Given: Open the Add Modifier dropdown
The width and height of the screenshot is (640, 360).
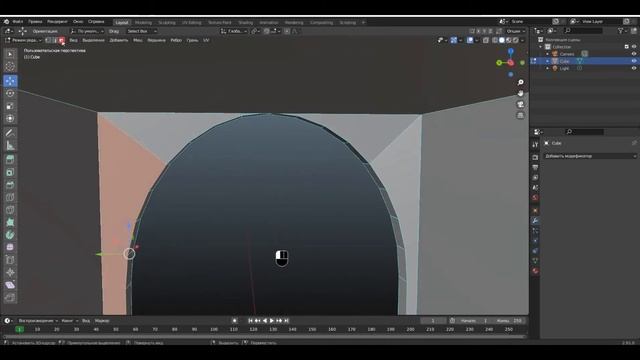Looking at the screenshot, I should click(590, 156).
